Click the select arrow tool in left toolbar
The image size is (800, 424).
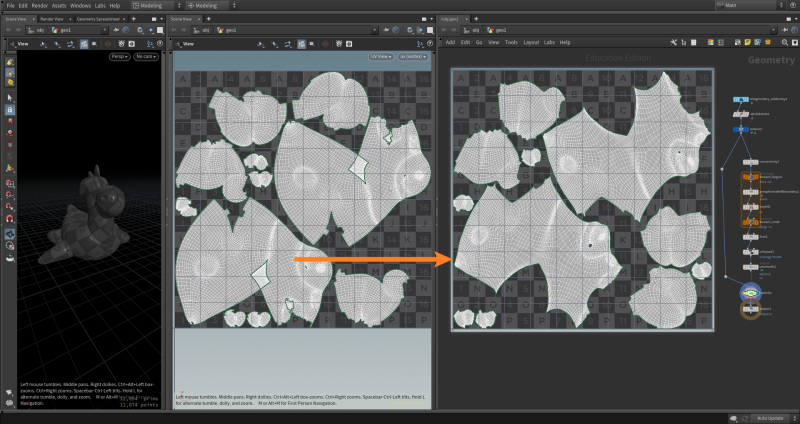tap(10, 97)
